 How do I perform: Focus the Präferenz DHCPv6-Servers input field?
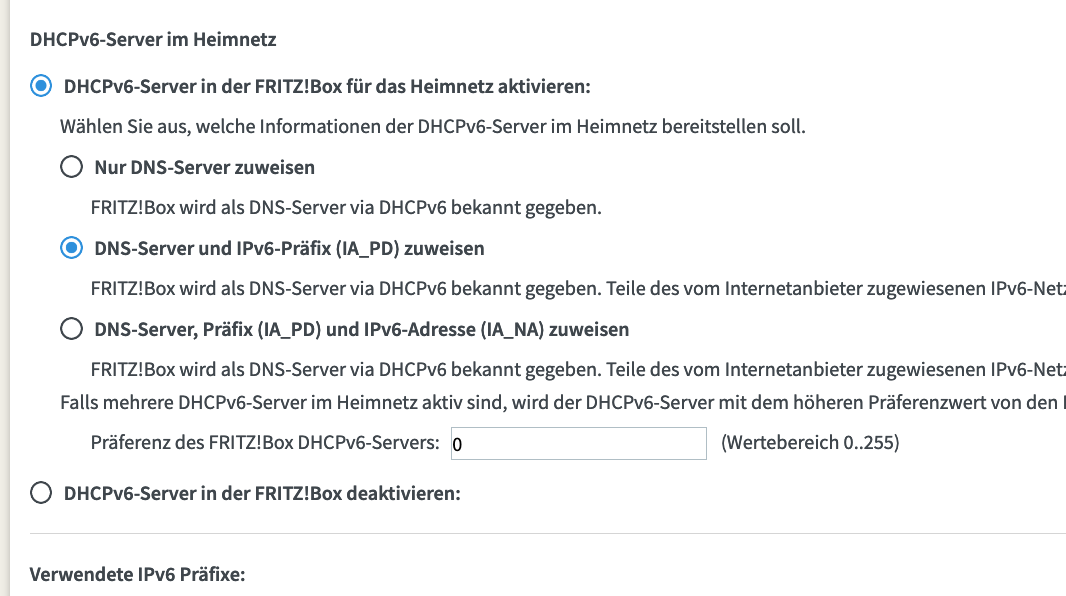coord(579,444)
